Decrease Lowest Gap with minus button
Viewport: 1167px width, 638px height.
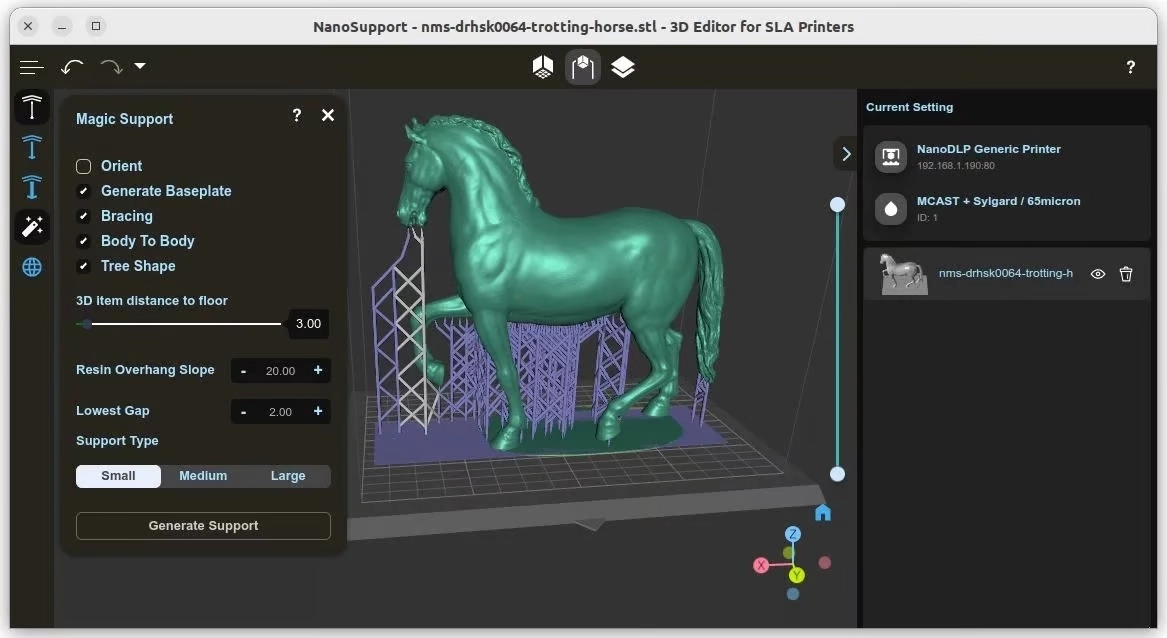coord(243,412)
